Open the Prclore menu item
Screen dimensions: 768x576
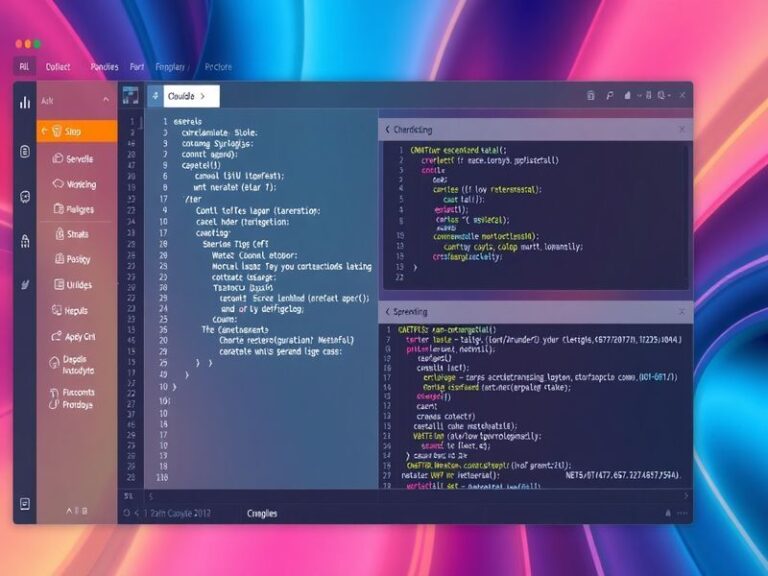click(x=218, y=67)
